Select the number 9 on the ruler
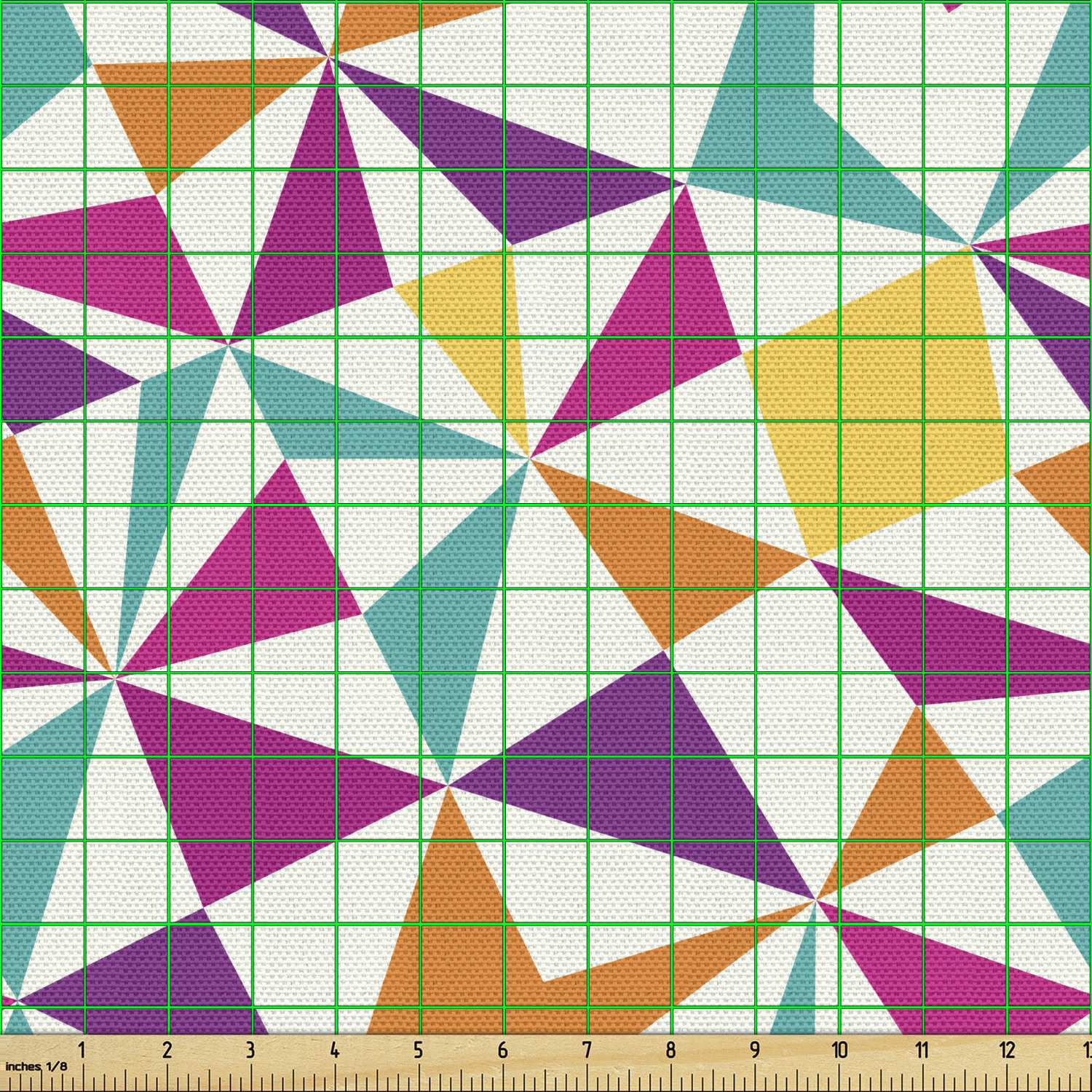The image size is (1092, 1092). pos(755,1050)
